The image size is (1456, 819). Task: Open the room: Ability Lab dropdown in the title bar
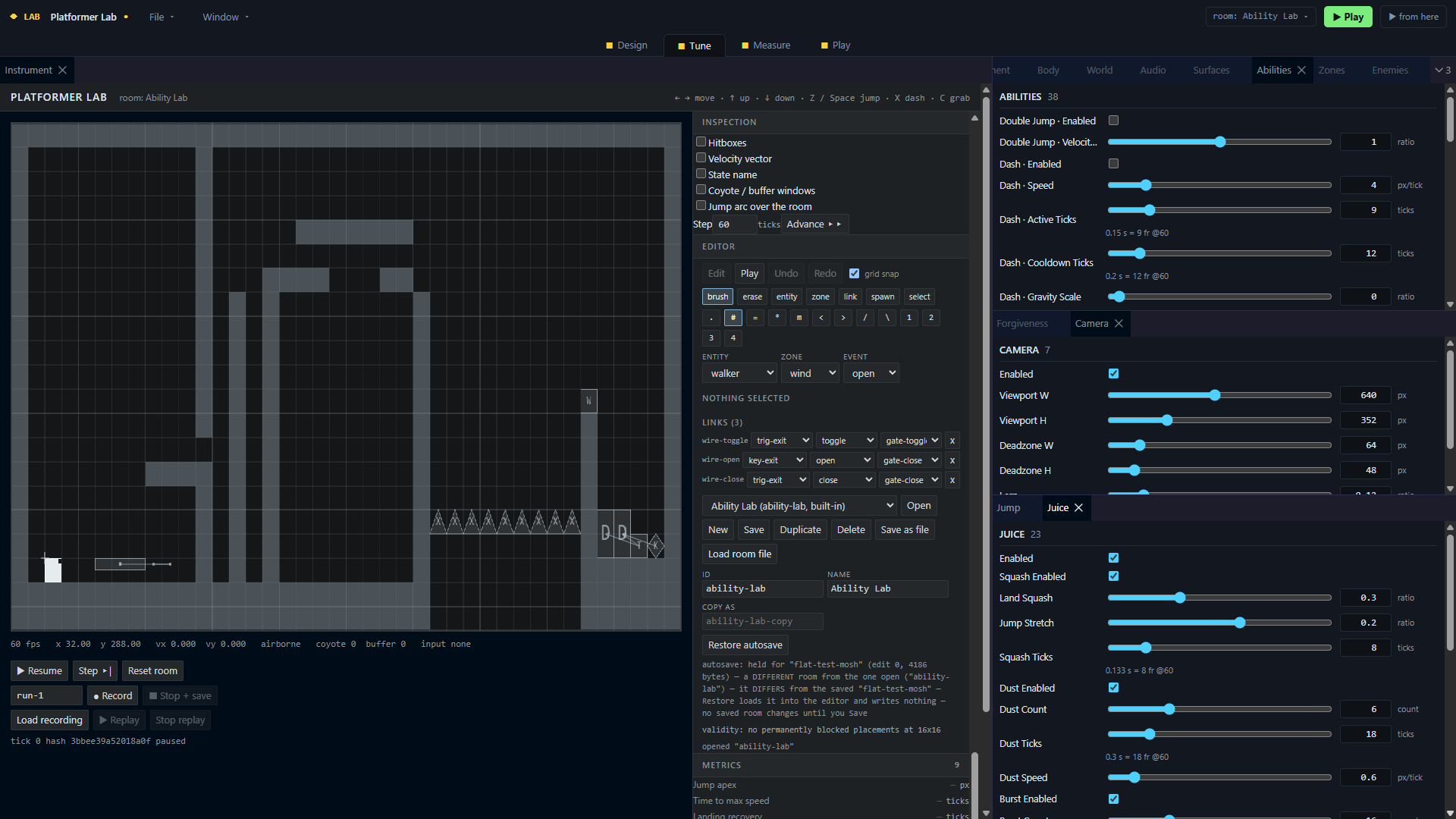(1260, 17)
